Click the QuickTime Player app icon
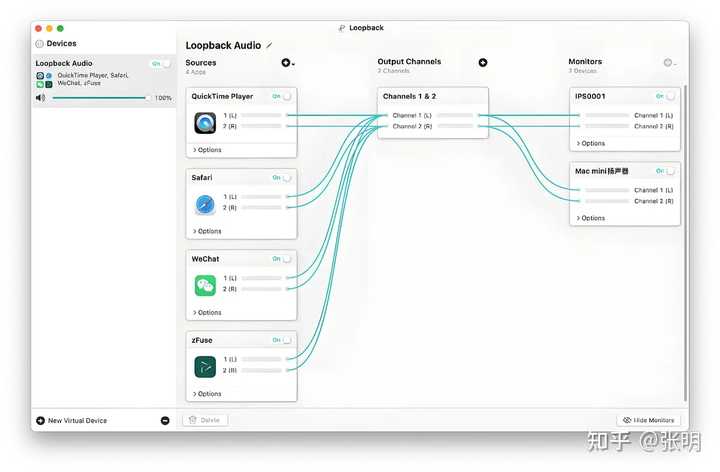This screenshot has height=472, width=720. click(205, 123)
